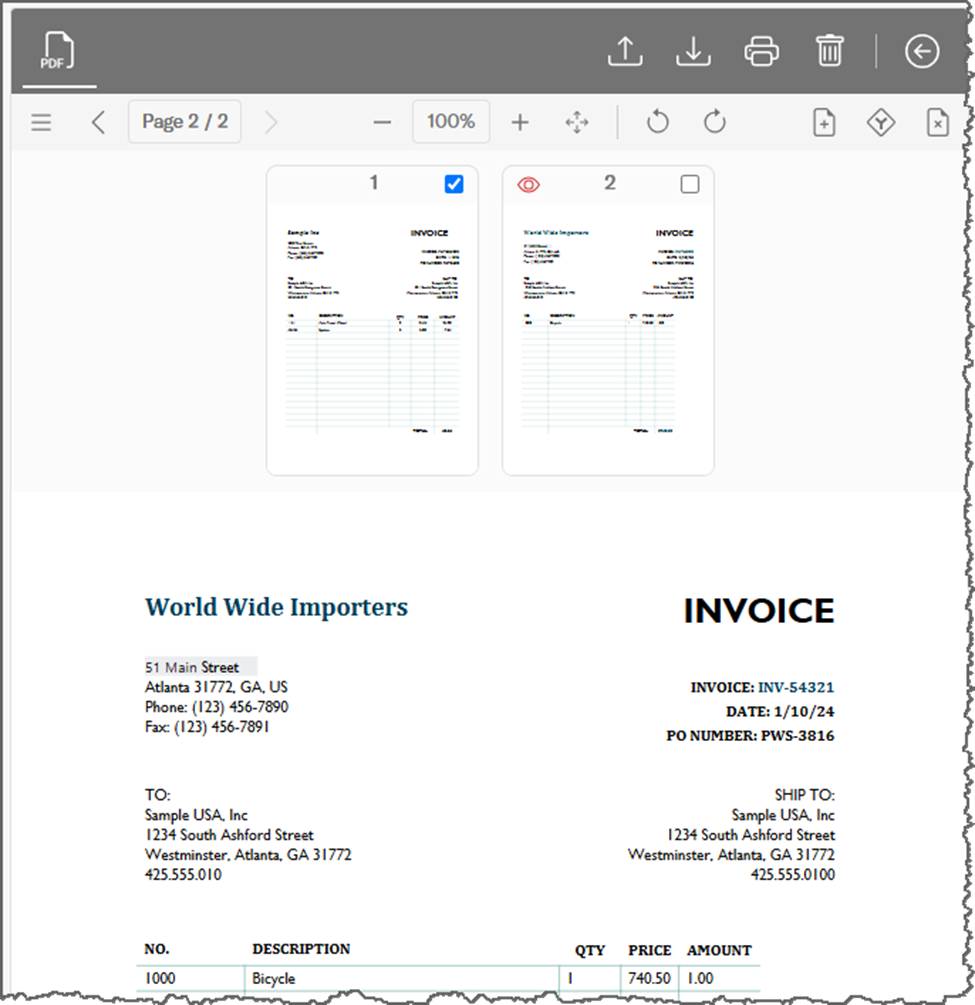Click the 1.00 amount cell

719,978
